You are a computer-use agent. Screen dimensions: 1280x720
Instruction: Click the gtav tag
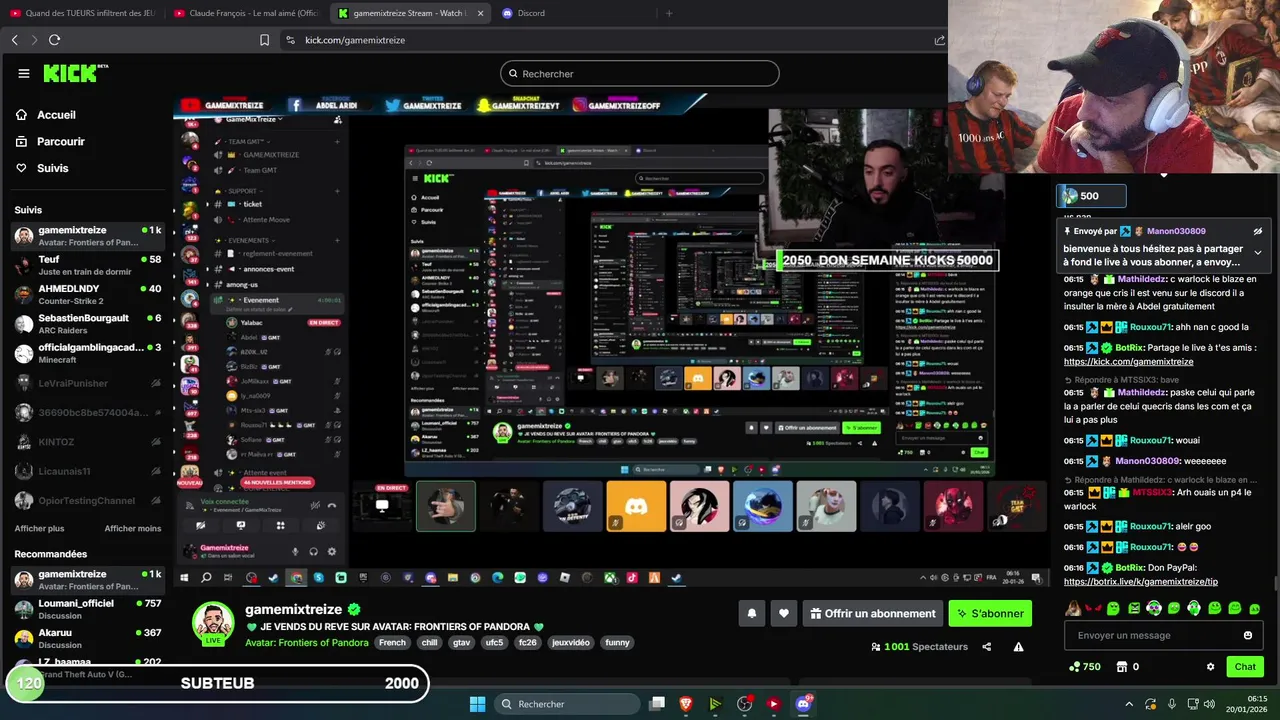(x=461, y=642)
